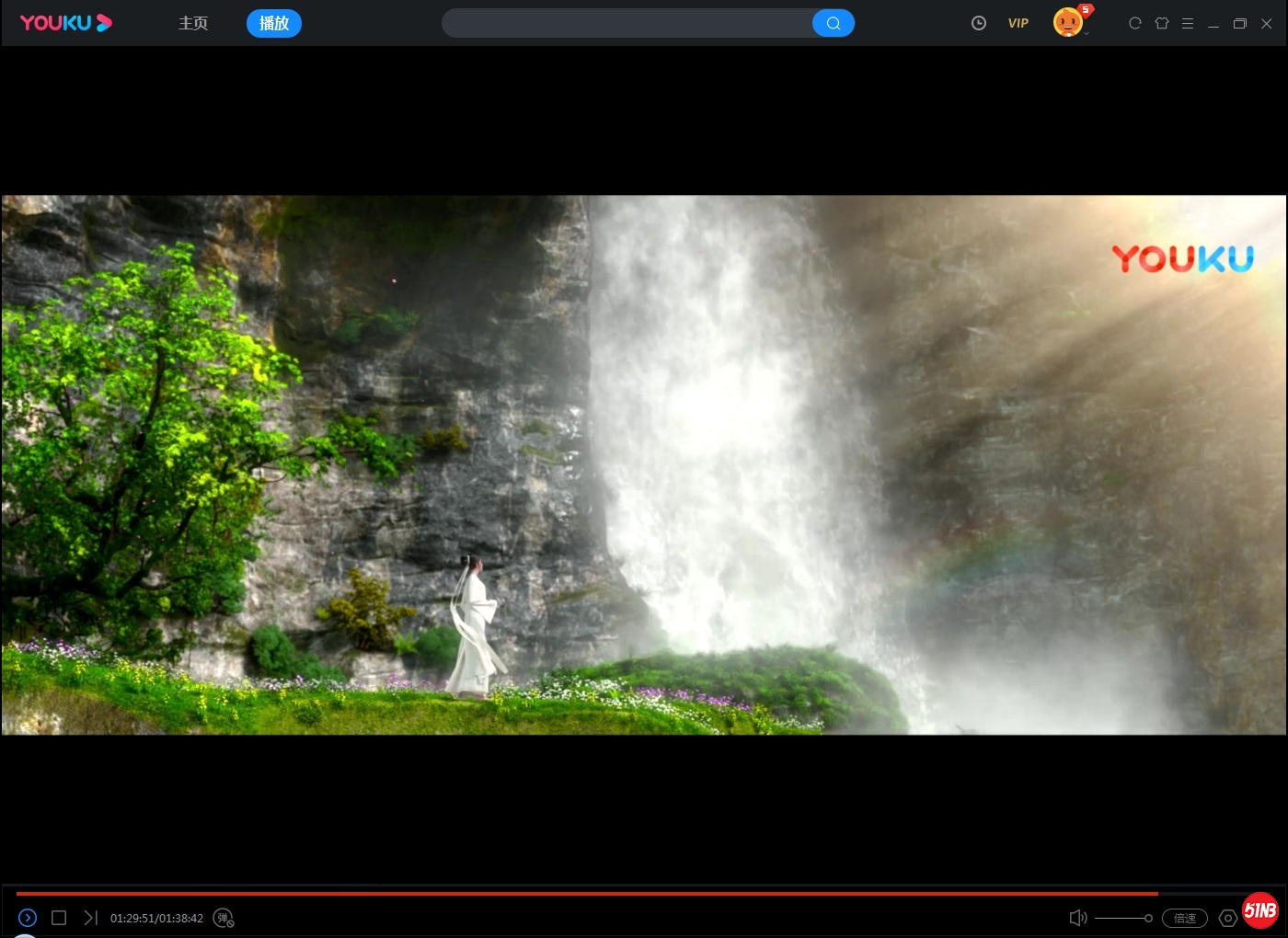
Task: Open the 倍速 playback speed menu
Action: (x=1185, y=918)
